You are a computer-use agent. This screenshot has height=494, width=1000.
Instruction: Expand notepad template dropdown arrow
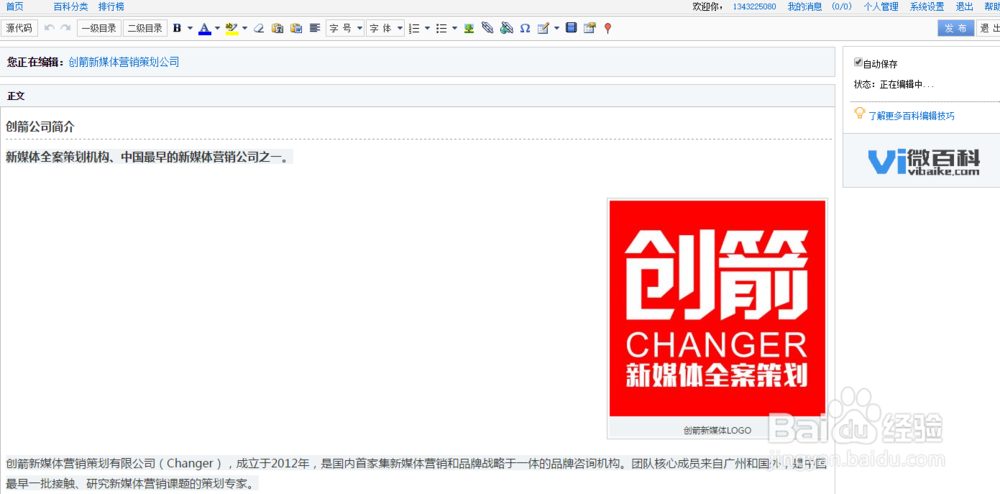tap(557, 28)
